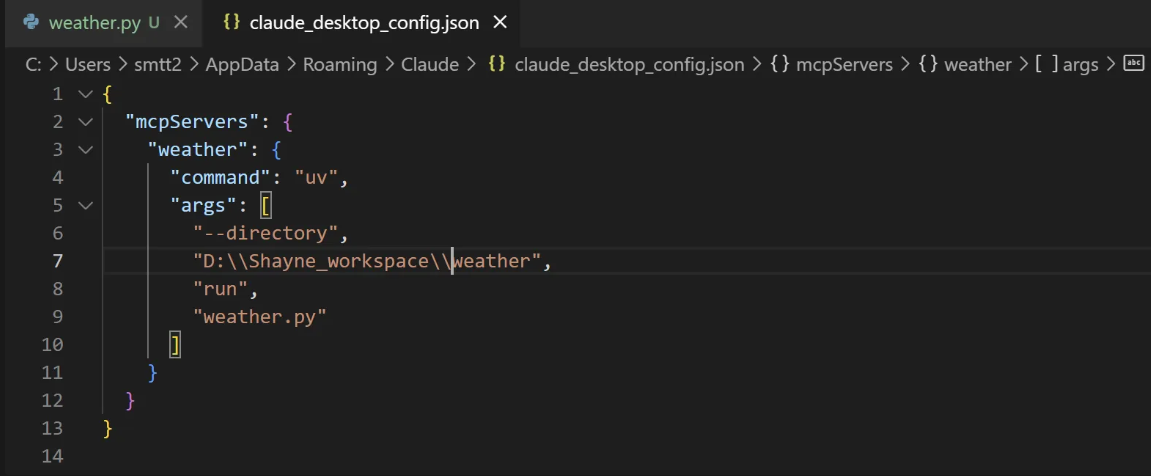Click the Python icon on weather.py tab
Screen dimensions: 1151x476
click(31, 23)
